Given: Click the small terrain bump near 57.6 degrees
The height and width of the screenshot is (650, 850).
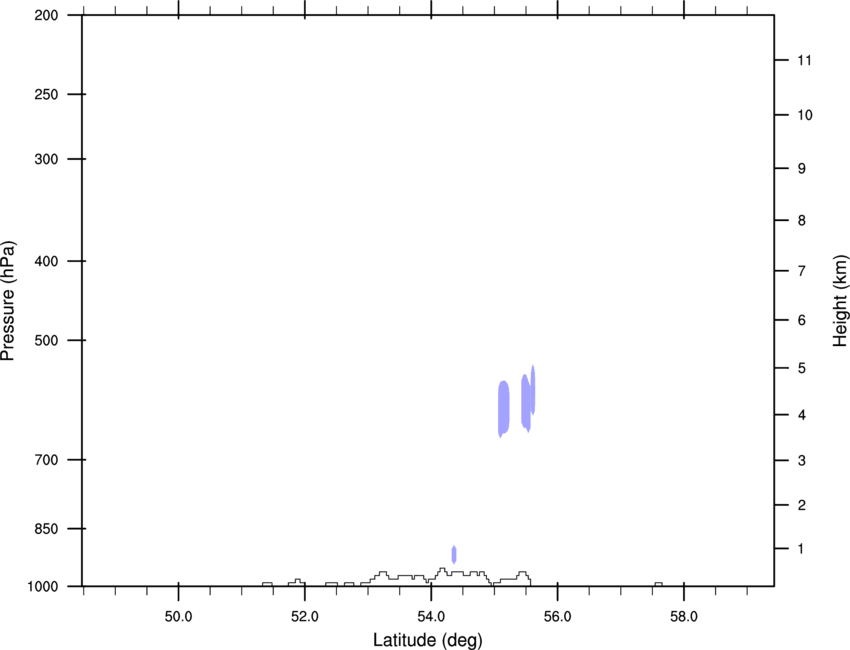Looking at the screenshot, I should pos(658,584).
